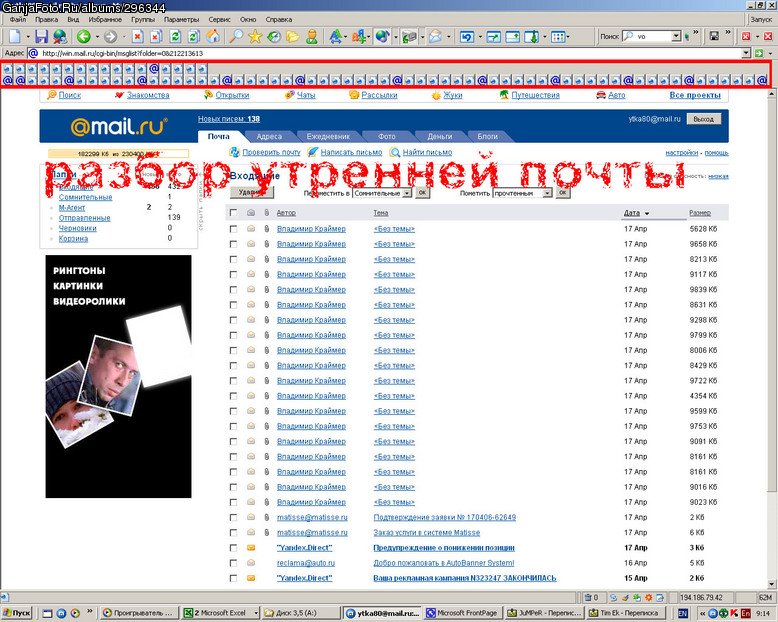Click the Написать письмо pencil icon
This screenshot has width=778, height=622.
313,152
